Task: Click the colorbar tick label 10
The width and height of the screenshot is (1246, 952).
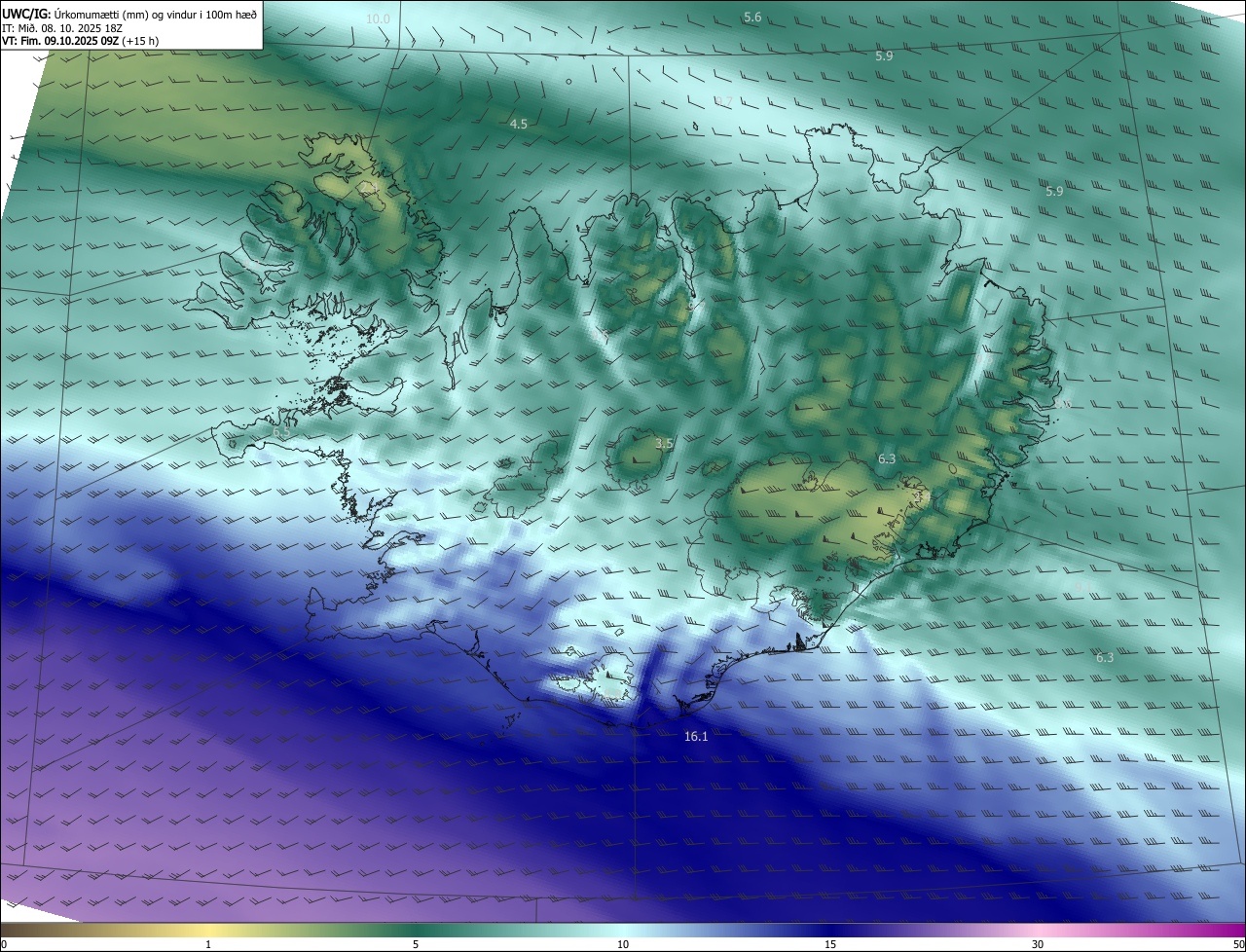Action: [x=623, y=944]
